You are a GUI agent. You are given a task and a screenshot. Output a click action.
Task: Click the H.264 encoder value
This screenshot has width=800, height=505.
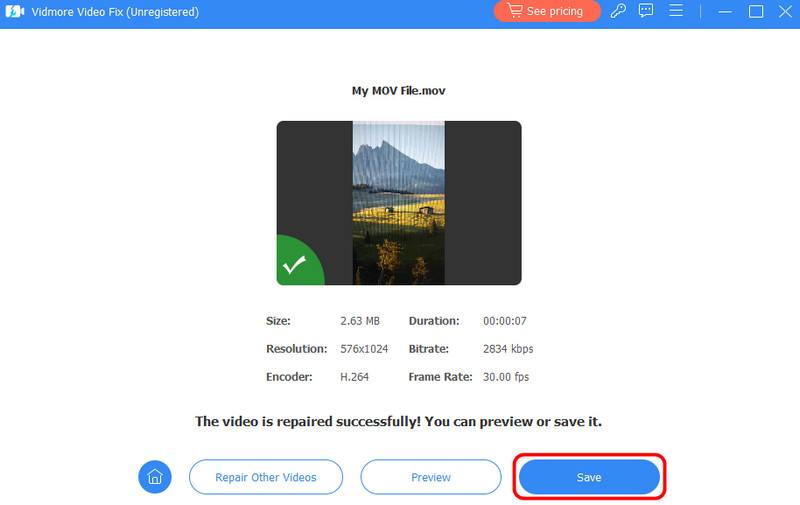coord(356,377)
